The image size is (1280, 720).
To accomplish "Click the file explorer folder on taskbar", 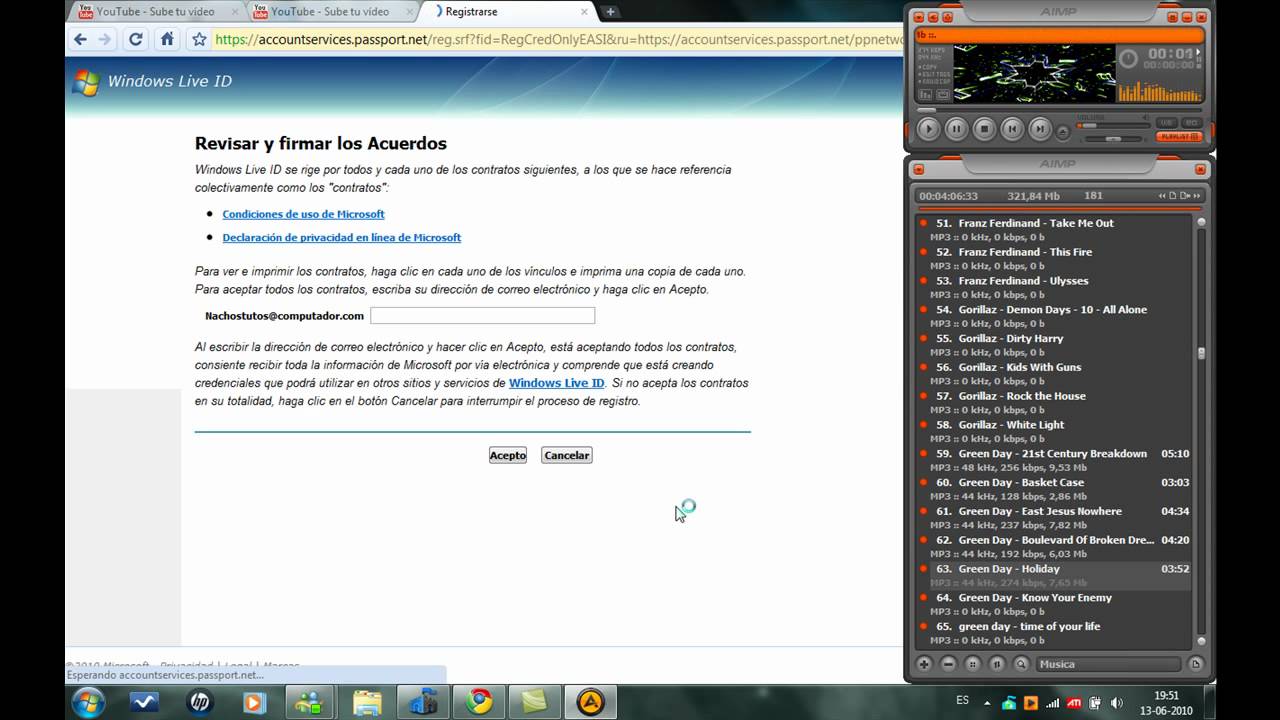I will tap(367, 702).
